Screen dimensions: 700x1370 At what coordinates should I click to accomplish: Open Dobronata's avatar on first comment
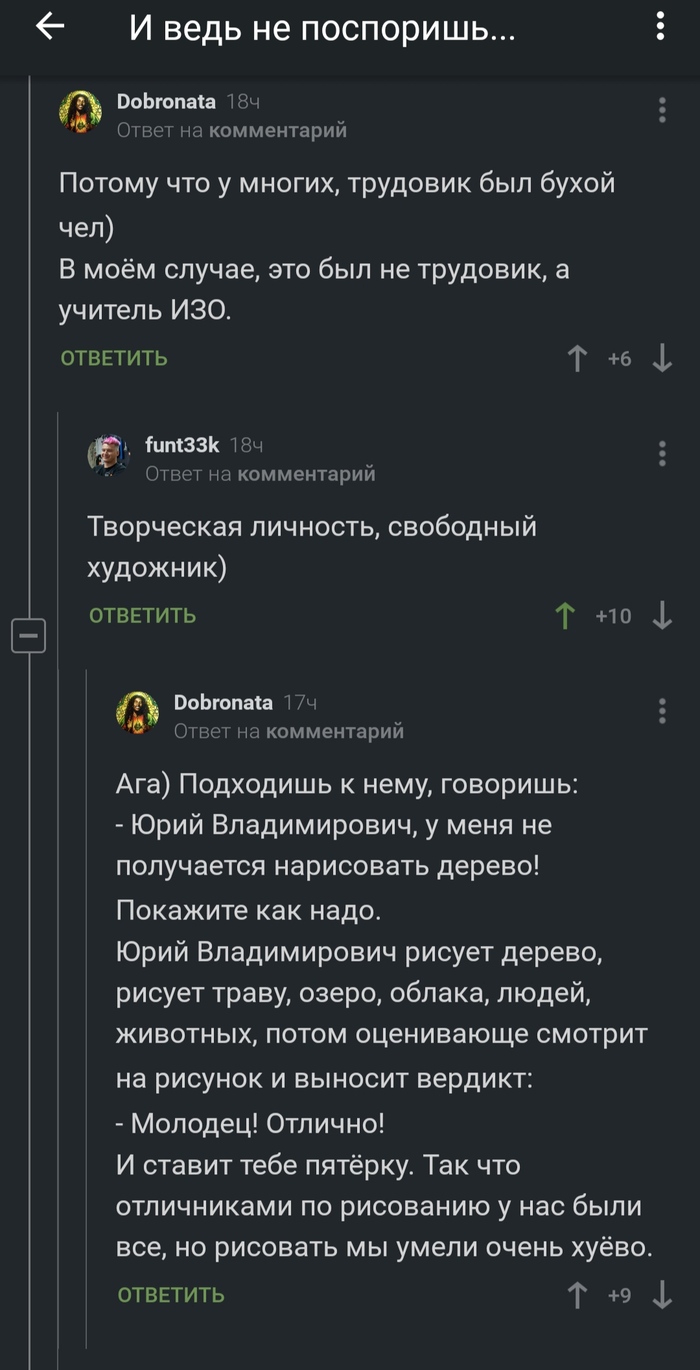point(81,112)
